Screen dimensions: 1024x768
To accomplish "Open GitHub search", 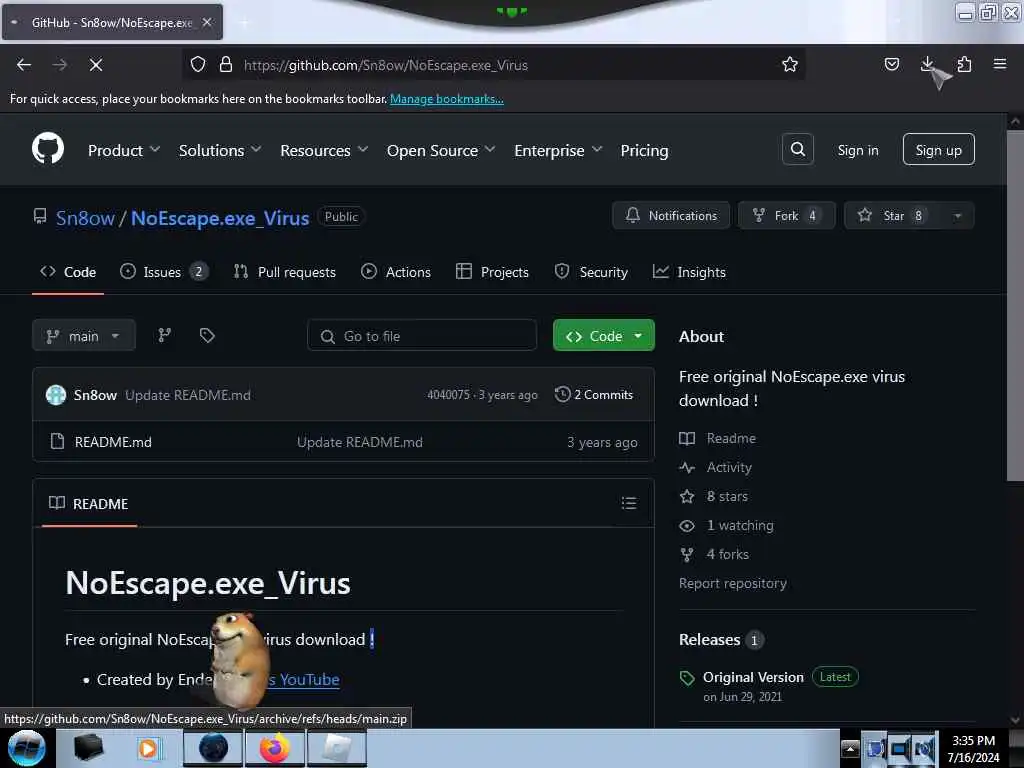I will [797, 150].
